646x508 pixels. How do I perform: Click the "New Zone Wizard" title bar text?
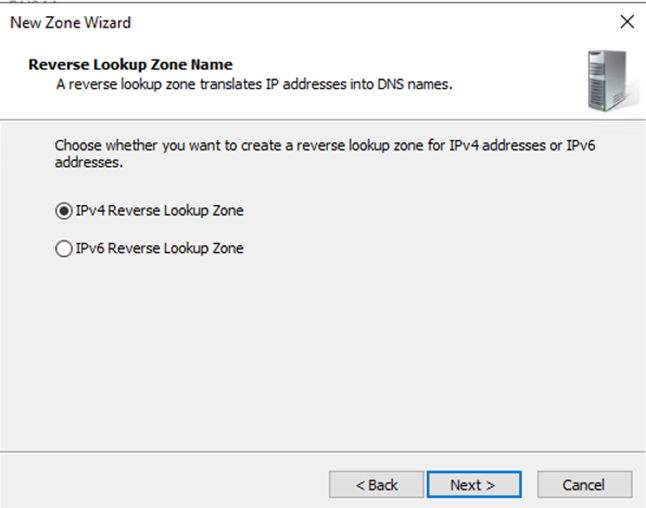coord(70,21)
